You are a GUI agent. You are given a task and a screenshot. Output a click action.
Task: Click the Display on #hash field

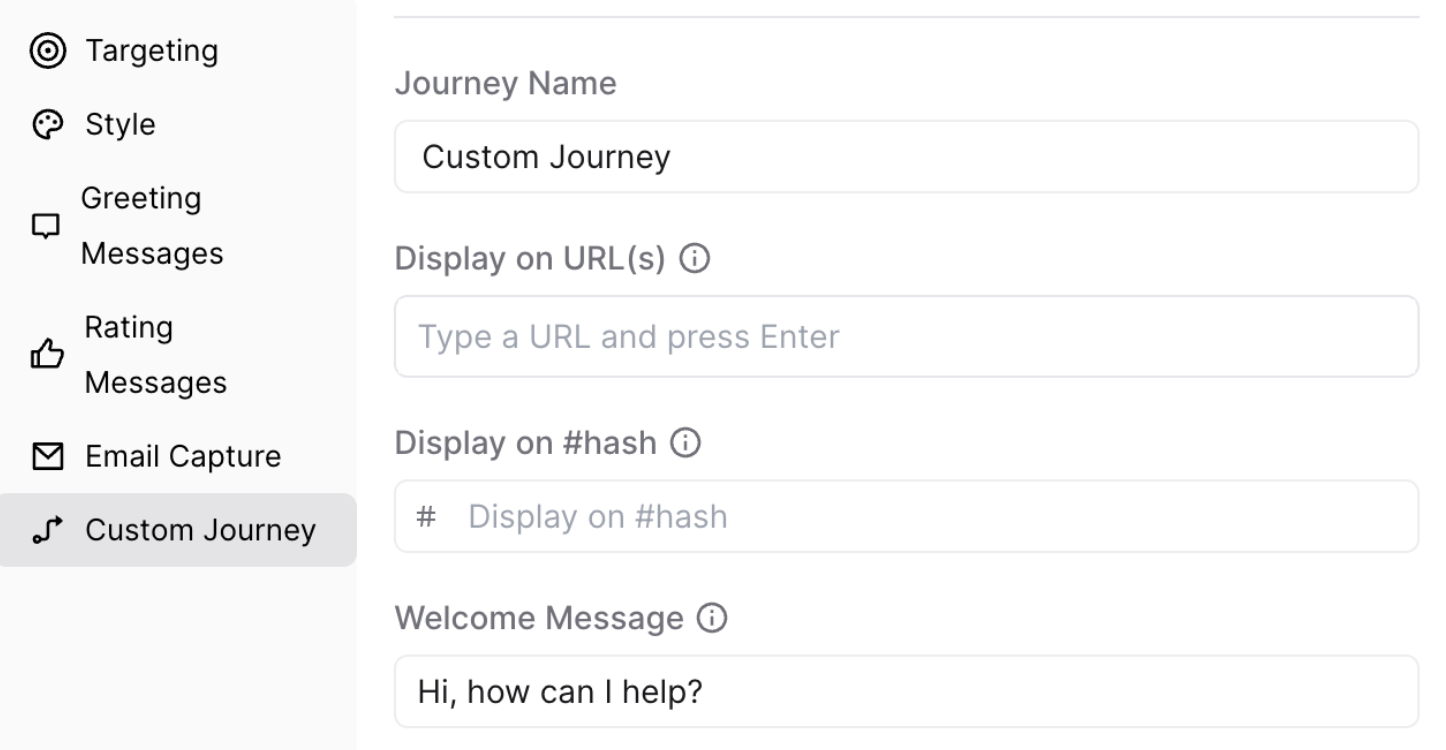[x=930, y=517]
